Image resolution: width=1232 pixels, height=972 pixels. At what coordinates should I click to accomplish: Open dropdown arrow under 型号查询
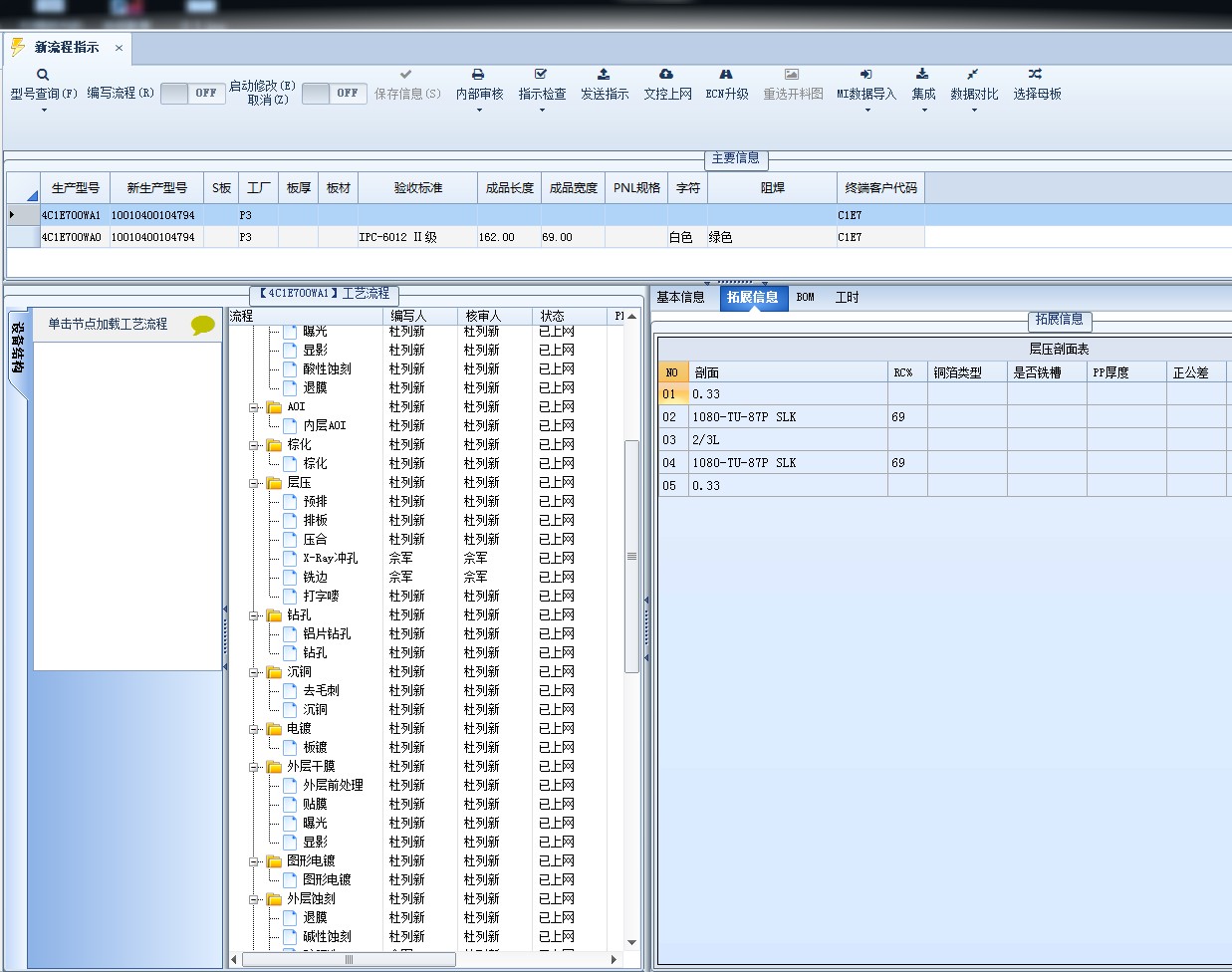pyautogui.click(x=44, y=111)
